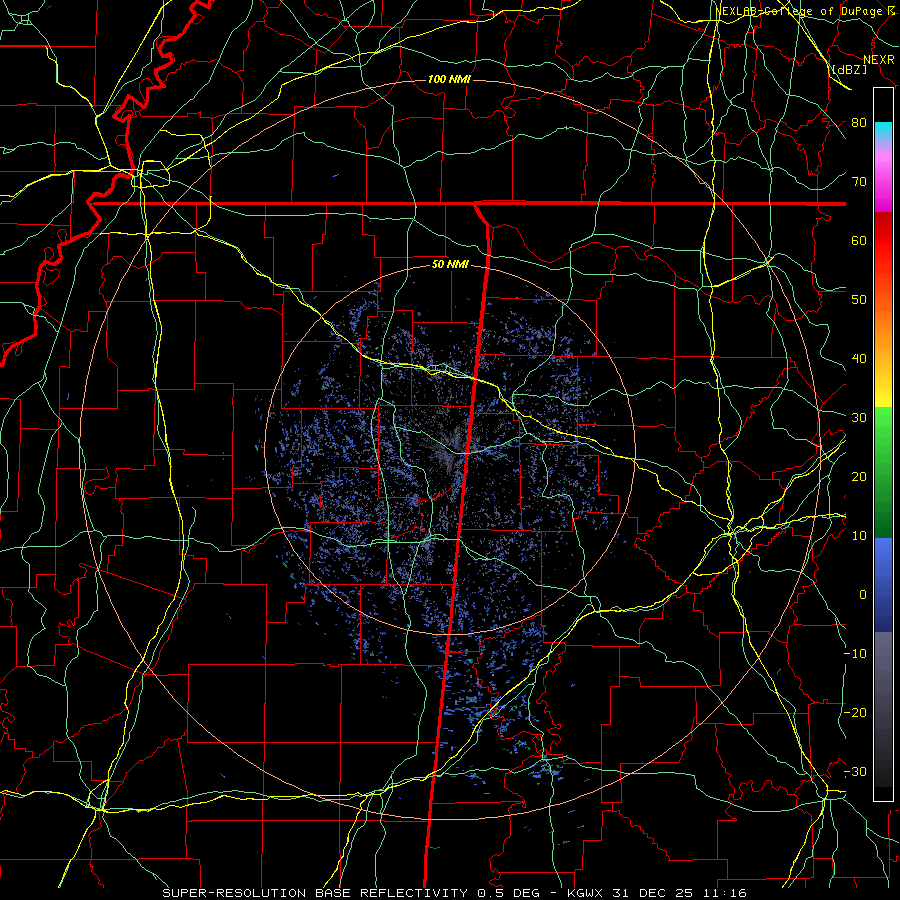The image size is (900, 900).
Task: Click the green segment of the color bar
Action: [883, 472]
